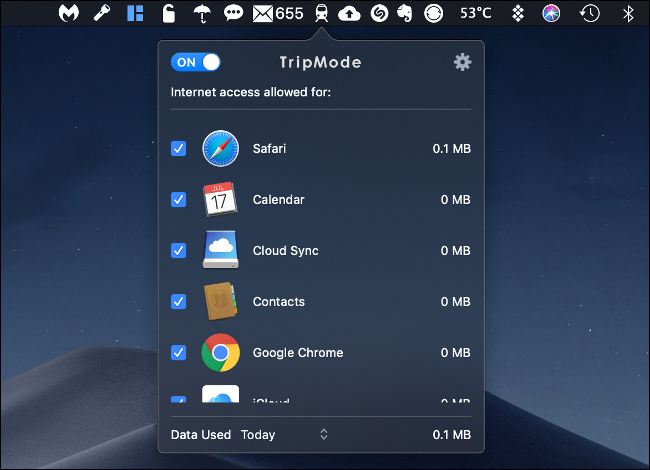Select the Cloud Sync app row label
The height and width of the screenshot is (470, 650).
(x=285, y=251)
